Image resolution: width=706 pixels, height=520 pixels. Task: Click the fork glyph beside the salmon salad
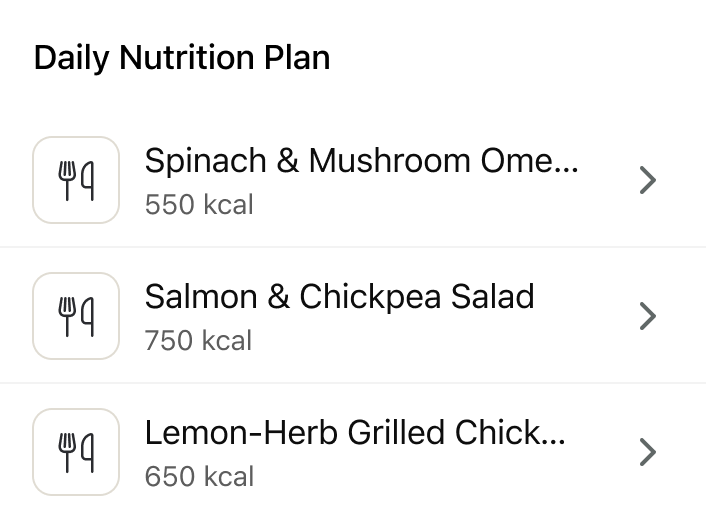coord(68,316)
